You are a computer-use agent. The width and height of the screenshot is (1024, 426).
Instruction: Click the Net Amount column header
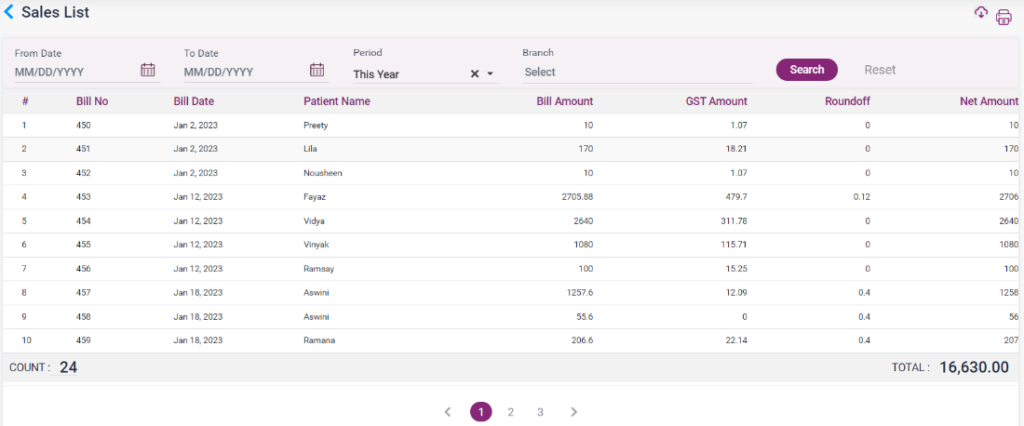pyautogui.click(x=988, y=101)
